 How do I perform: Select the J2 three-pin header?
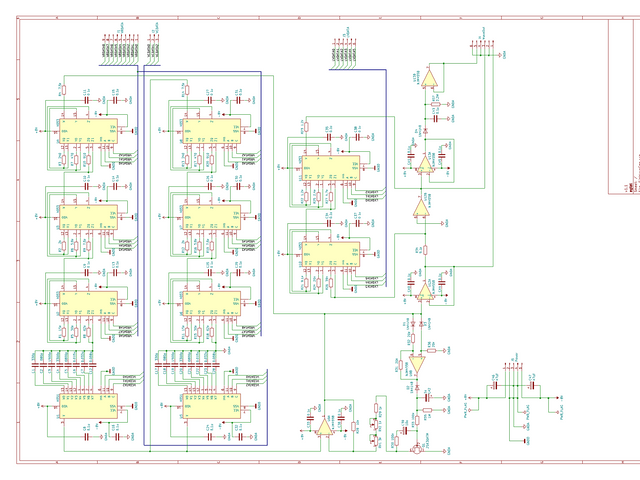[153, 38]
